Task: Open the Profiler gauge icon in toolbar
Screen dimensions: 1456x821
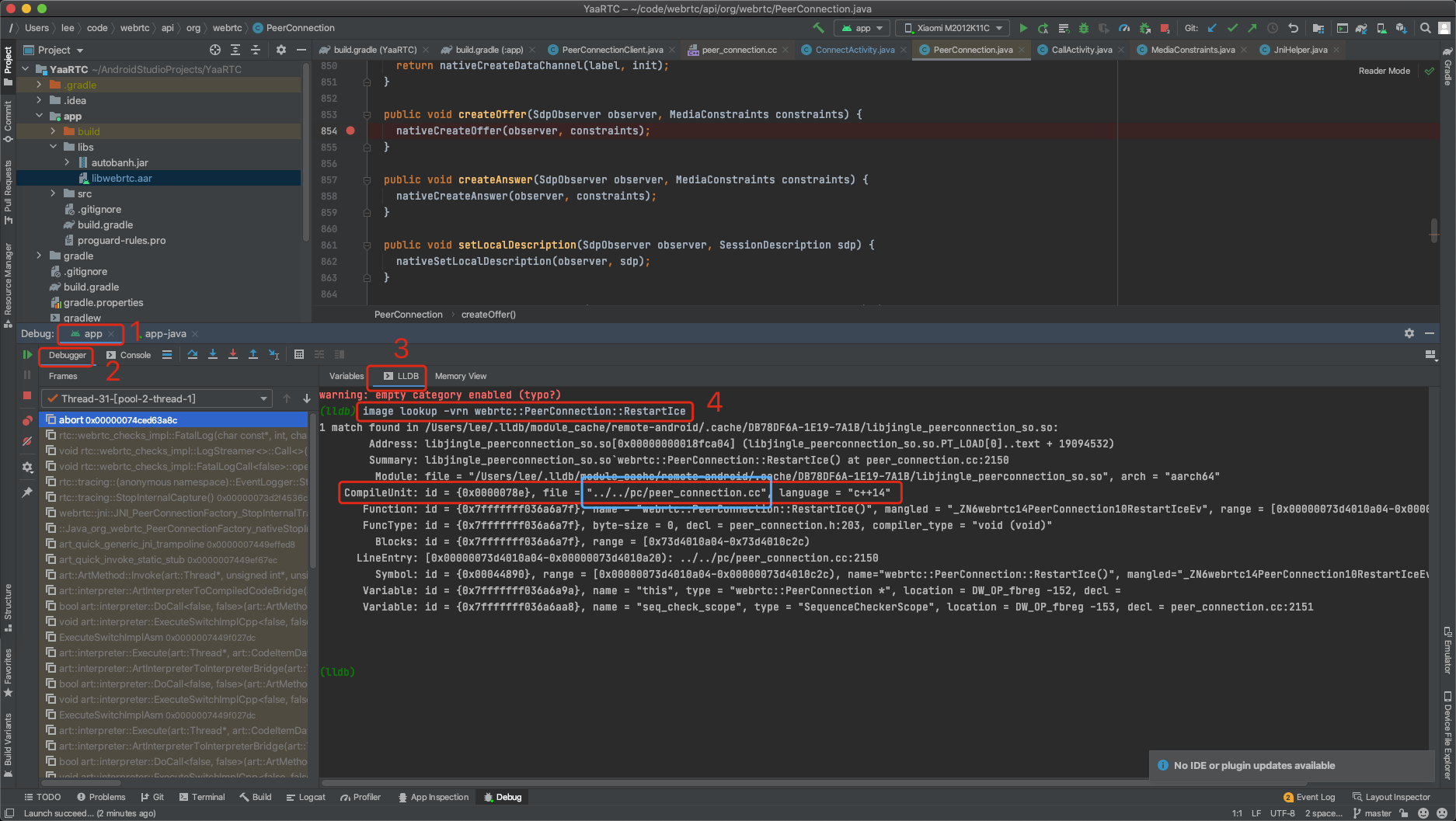Action: (1124, 28)
